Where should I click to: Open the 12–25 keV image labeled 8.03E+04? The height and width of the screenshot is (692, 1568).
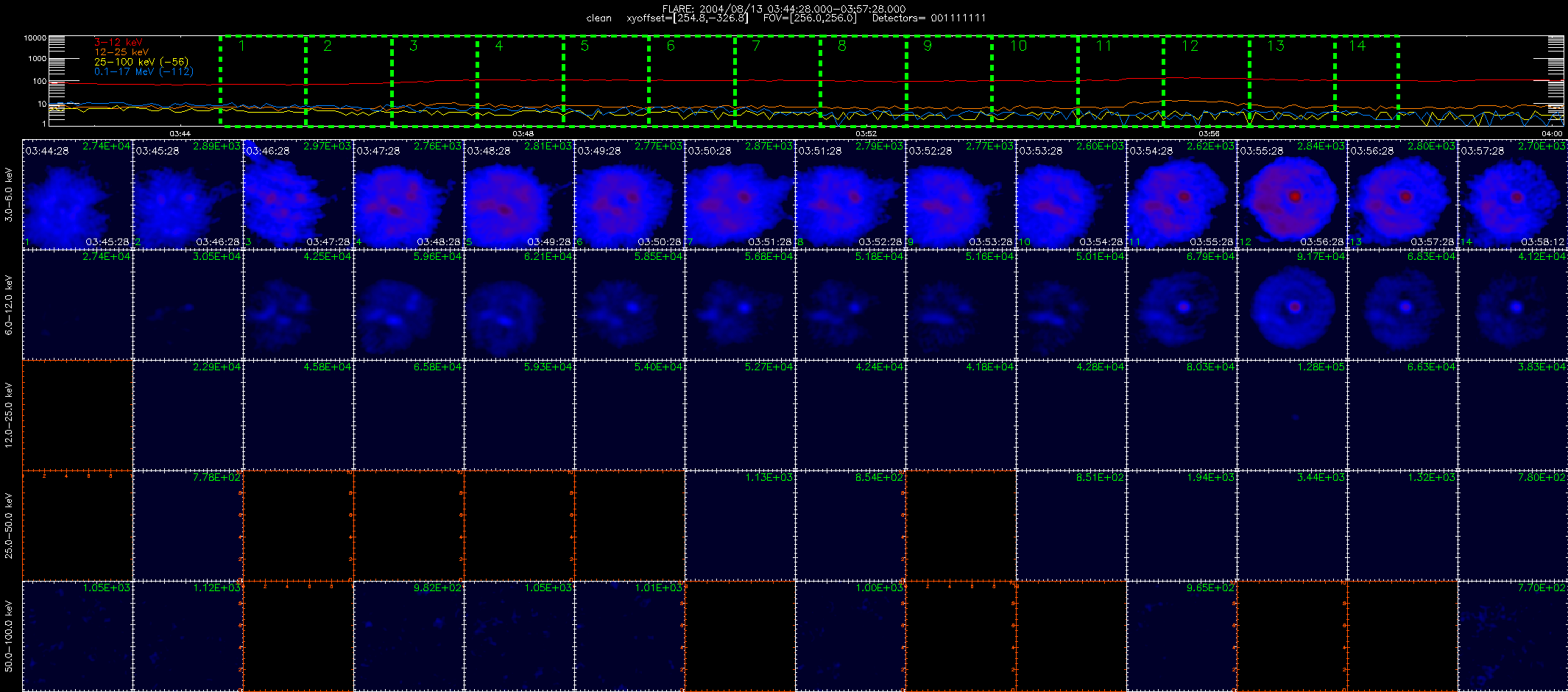click(1182, 415)
